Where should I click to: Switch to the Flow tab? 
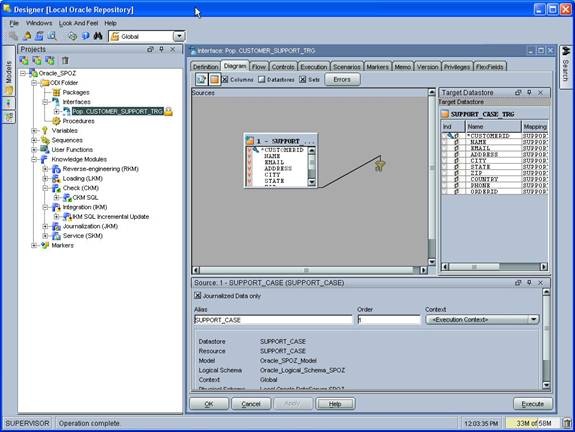click(x=259, y=67)
